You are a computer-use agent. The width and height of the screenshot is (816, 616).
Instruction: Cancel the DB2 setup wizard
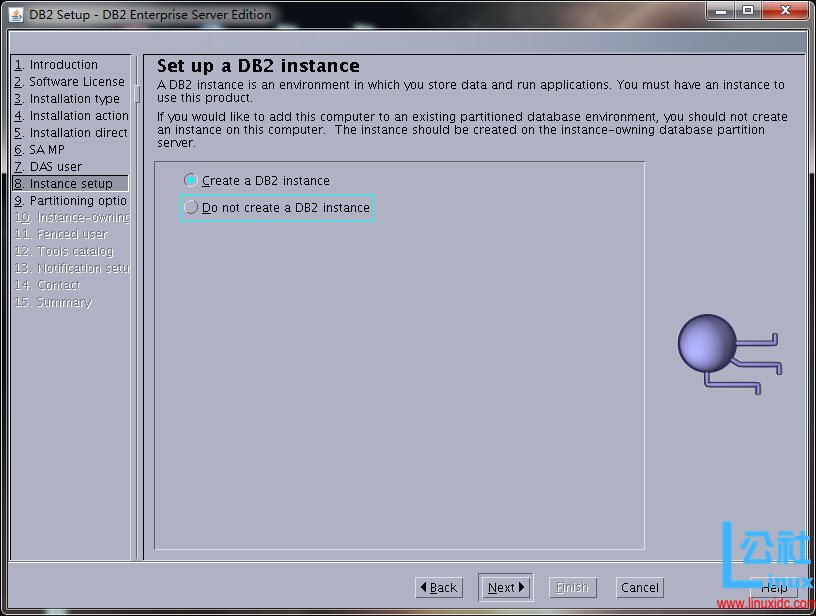[x=639, y=587]
